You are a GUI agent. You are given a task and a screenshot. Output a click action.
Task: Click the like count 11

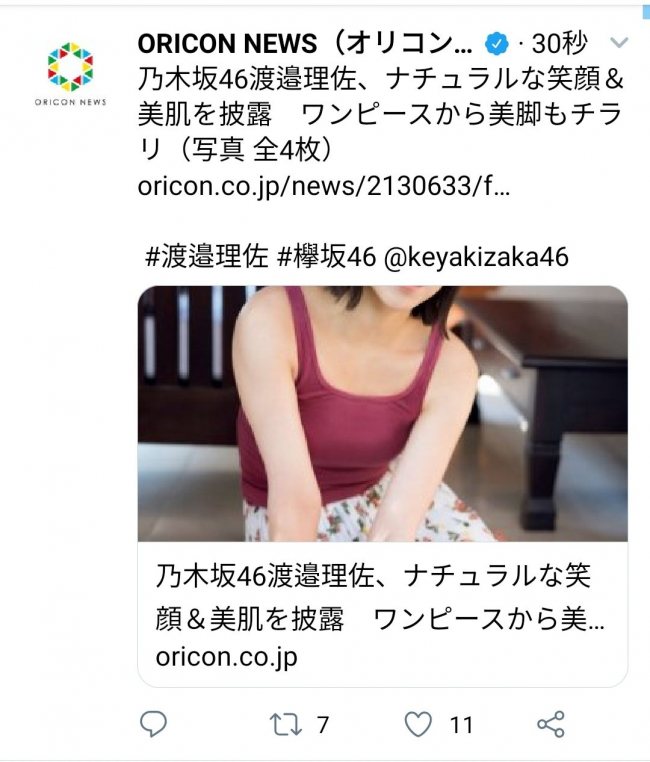pyautogui.click(x=461, y=725)
